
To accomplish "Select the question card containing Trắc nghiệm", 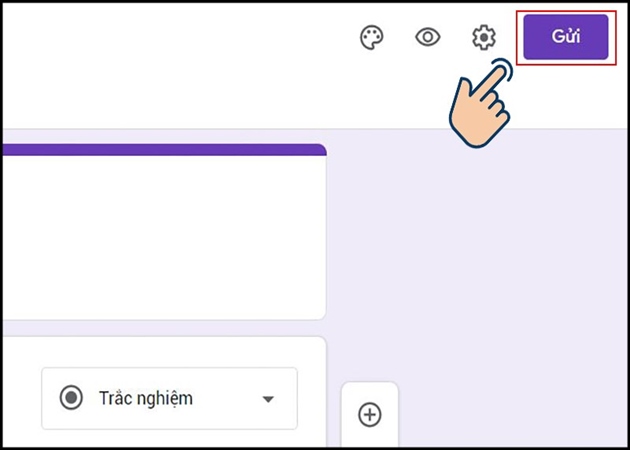I will pos(163,392).
